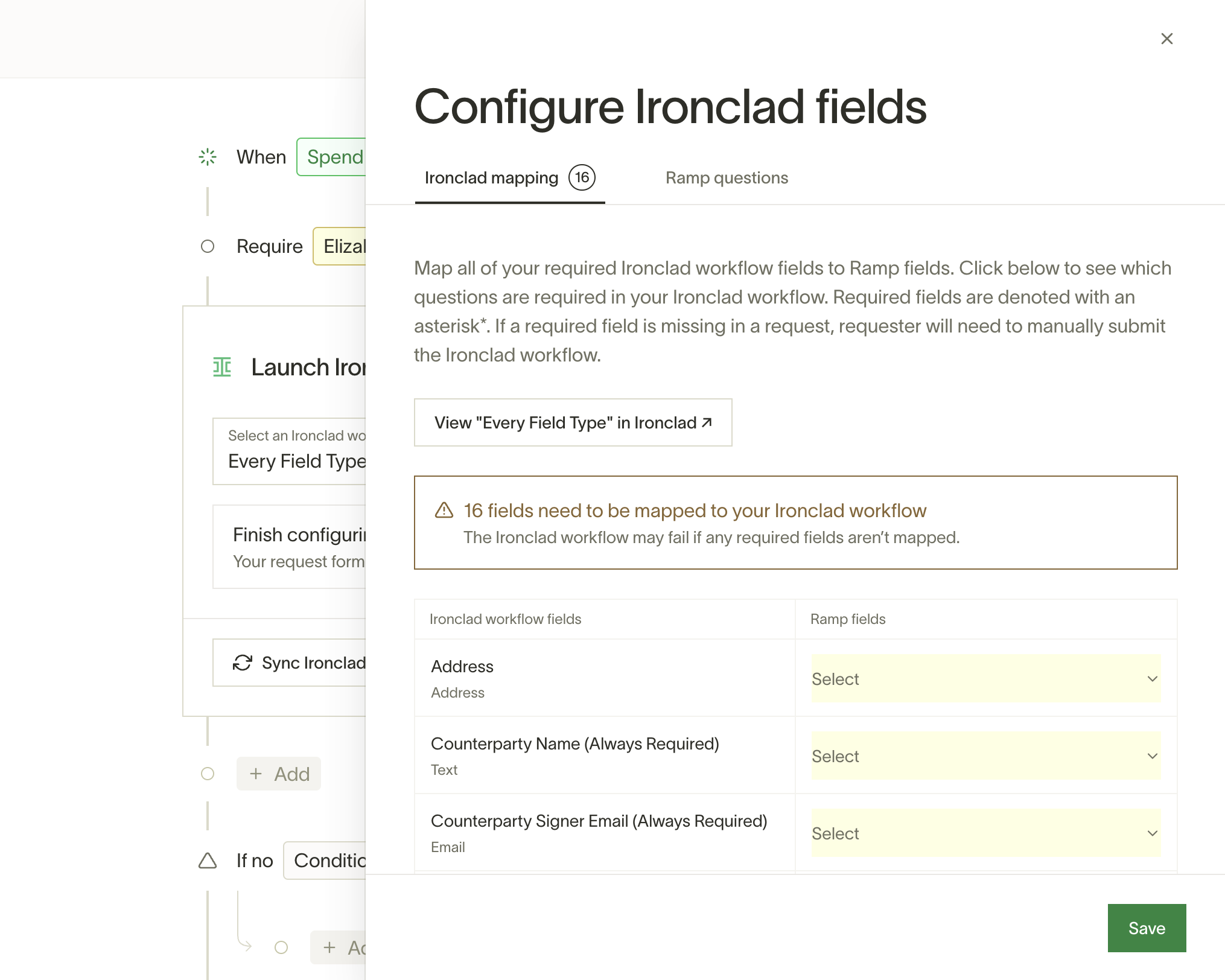Open View "Every Field Type" in Ironclad

tap(573, 422)
